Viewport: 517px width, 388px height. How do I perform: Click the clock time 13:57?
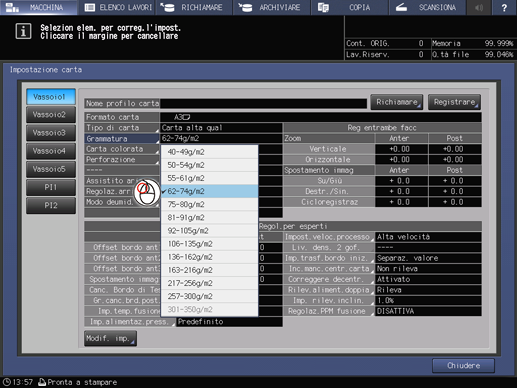[x=18, y=382]
